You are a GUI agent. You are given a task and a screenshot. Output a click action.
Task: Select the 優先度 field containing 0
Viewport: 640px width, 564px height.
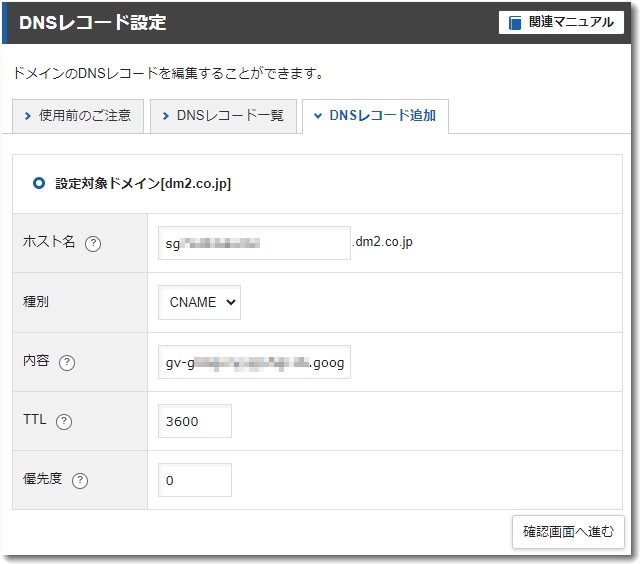[x=195, y=480]
